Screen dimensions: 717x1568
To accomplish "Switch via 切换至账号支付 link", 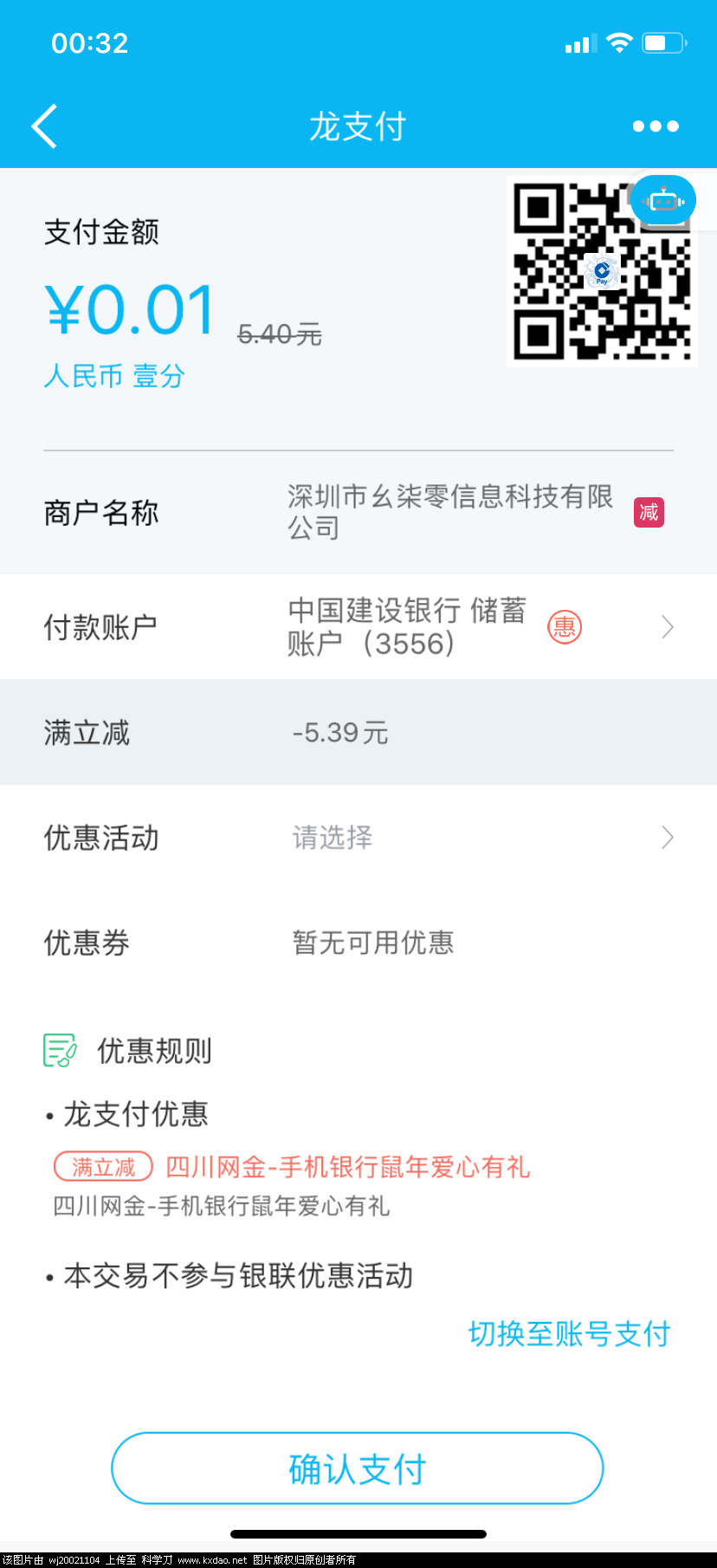I will 570,1334.
